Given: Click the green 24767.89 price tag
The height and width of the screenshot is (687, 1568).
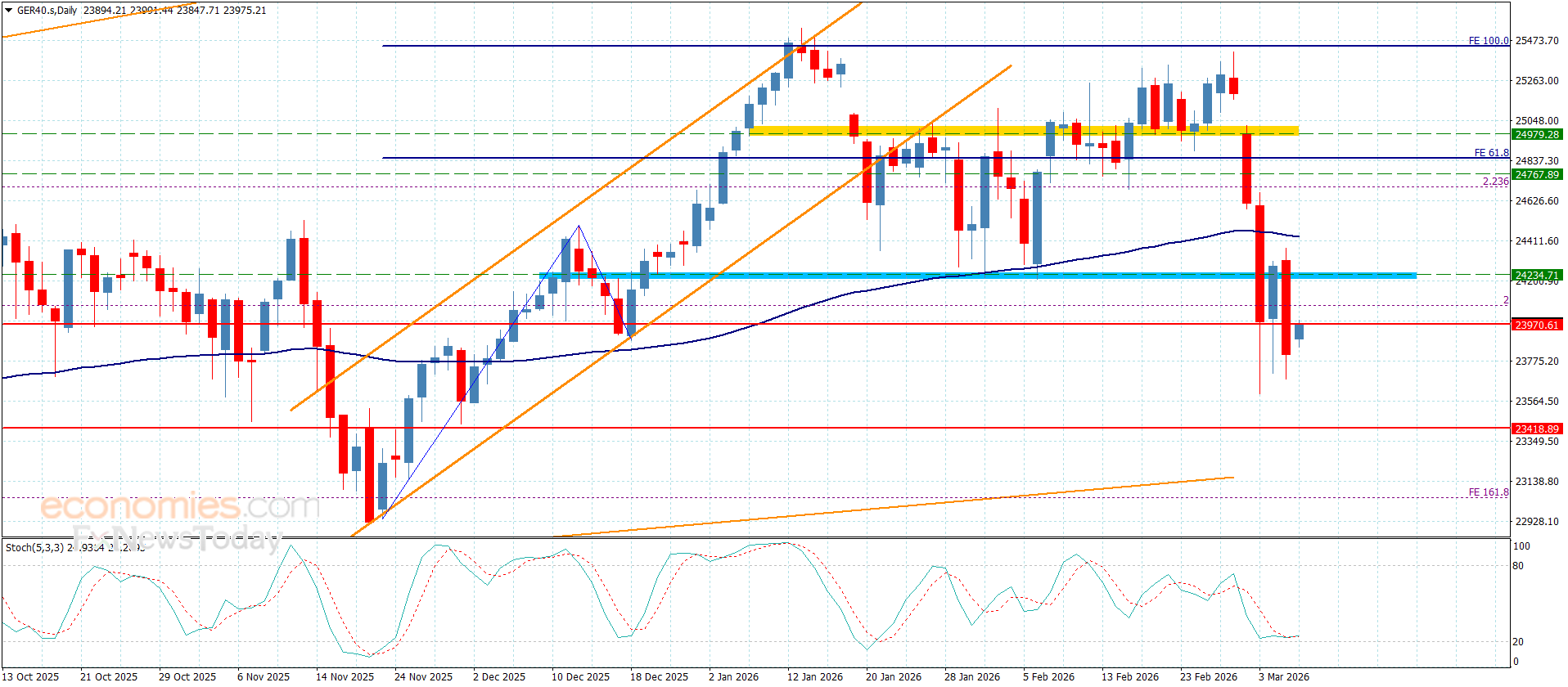Looking at the screenshot, I should pyautogui.click(x=1537, y=175).
